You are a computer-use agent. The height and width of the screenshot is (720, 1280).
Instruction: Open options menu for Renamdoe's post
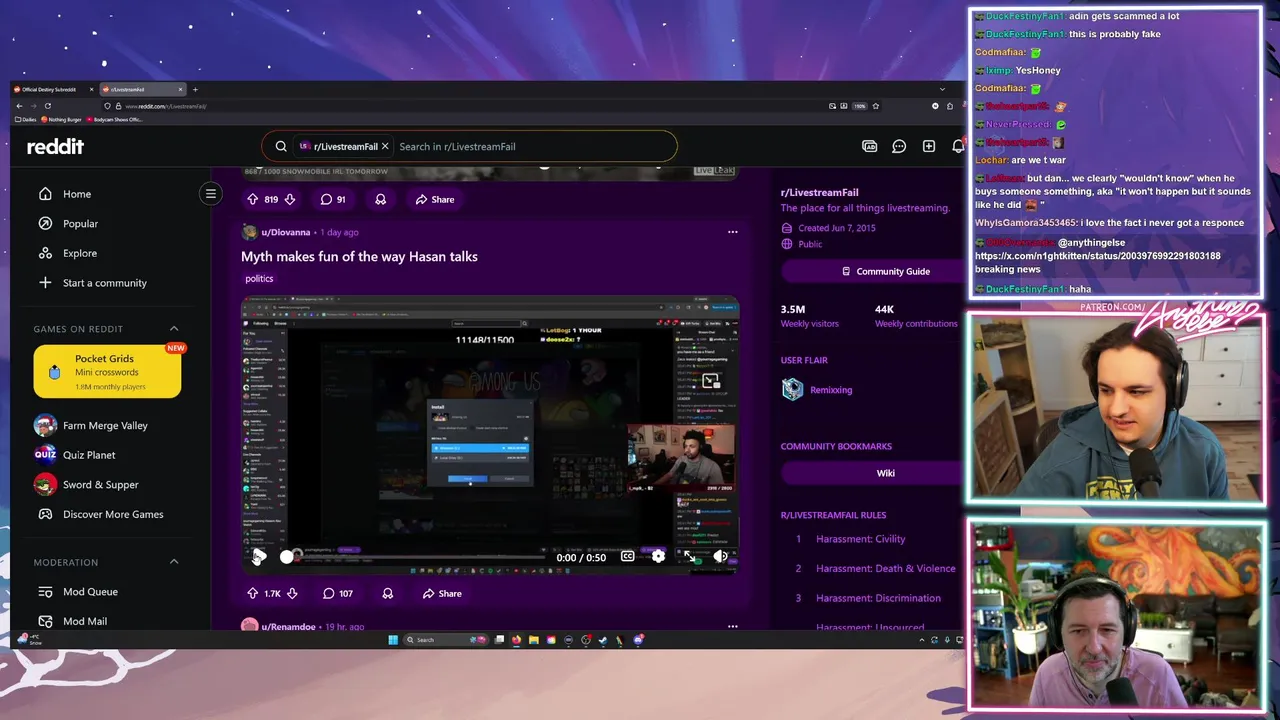pos(733,627)
